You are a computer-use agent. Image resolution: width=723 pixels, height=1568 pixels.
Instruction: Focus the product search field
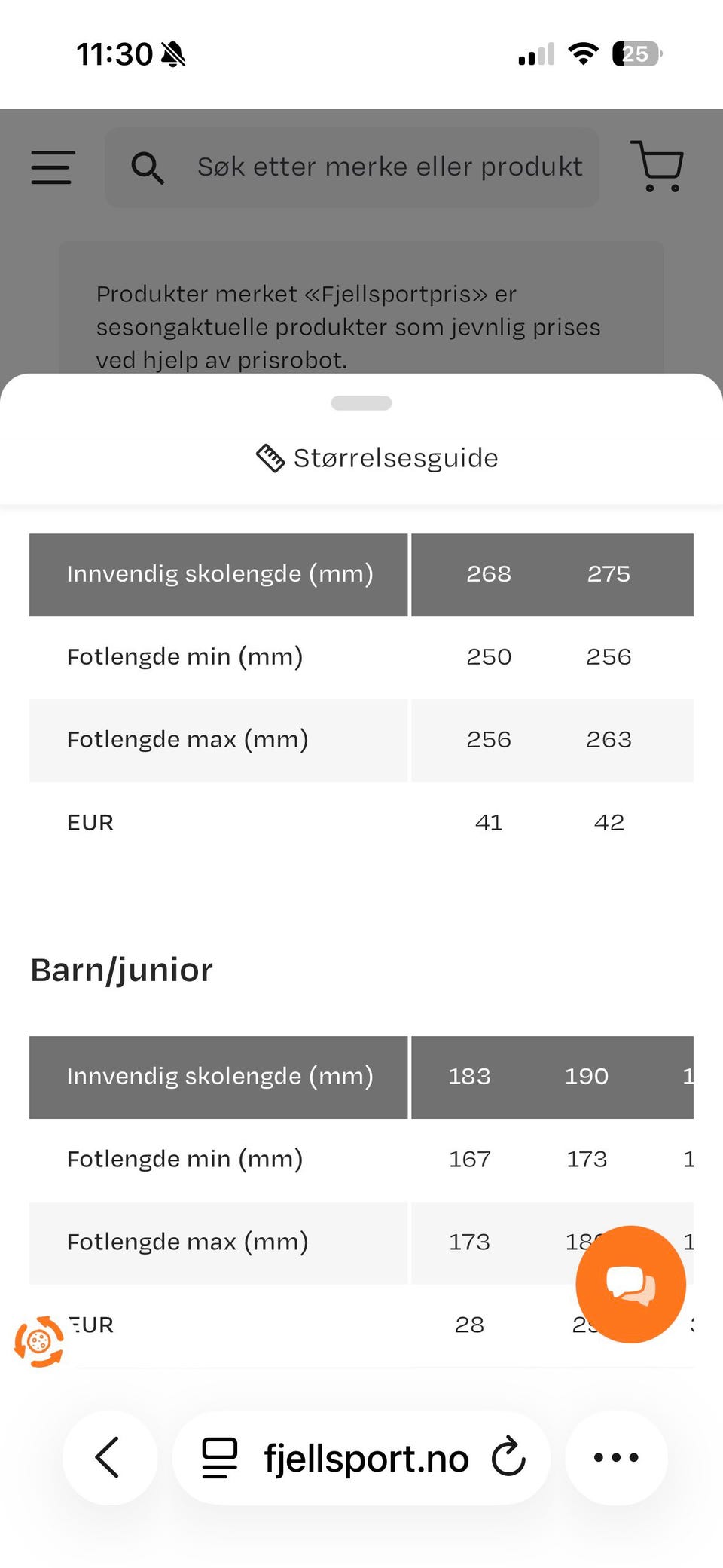[x=389, y=167]
